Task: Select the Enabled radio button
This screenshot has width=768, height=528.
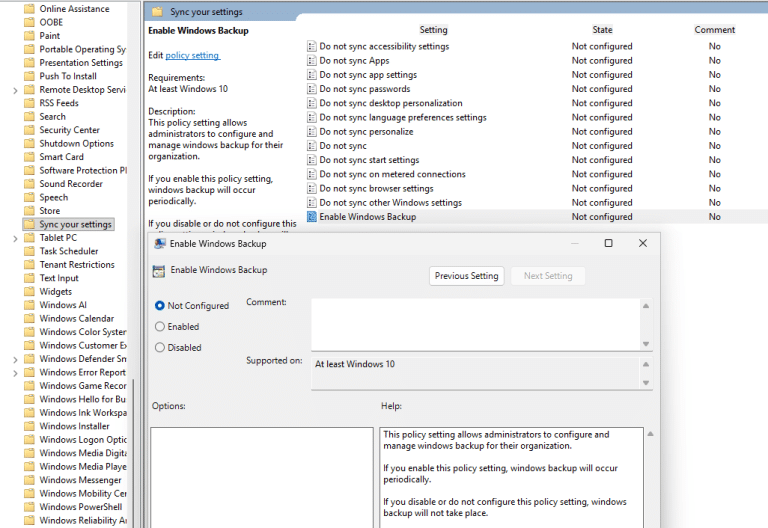Action: [160, 327]
